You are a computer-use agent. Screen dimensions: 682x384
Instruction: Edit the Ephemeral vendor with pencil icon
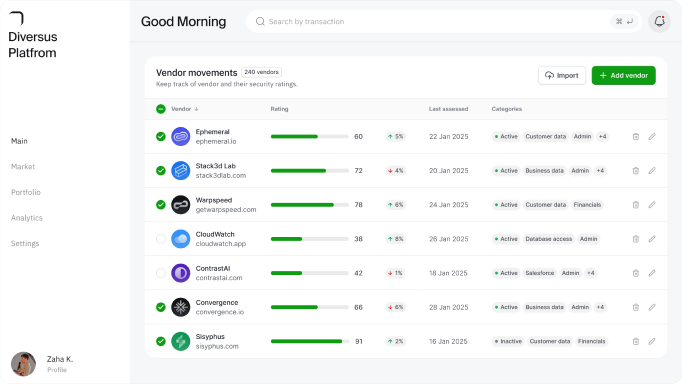pyautogui.click(x=652, y=137)
